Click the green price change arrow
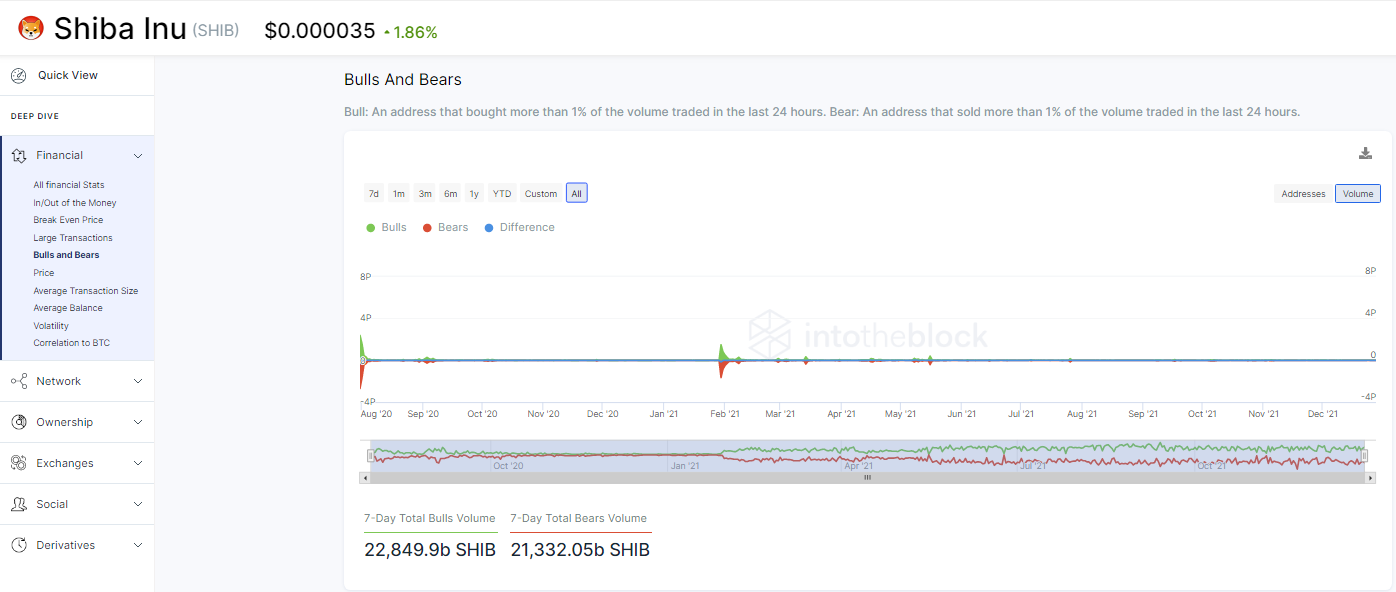Screen dimensions: 1396x592 click(386, 32)
